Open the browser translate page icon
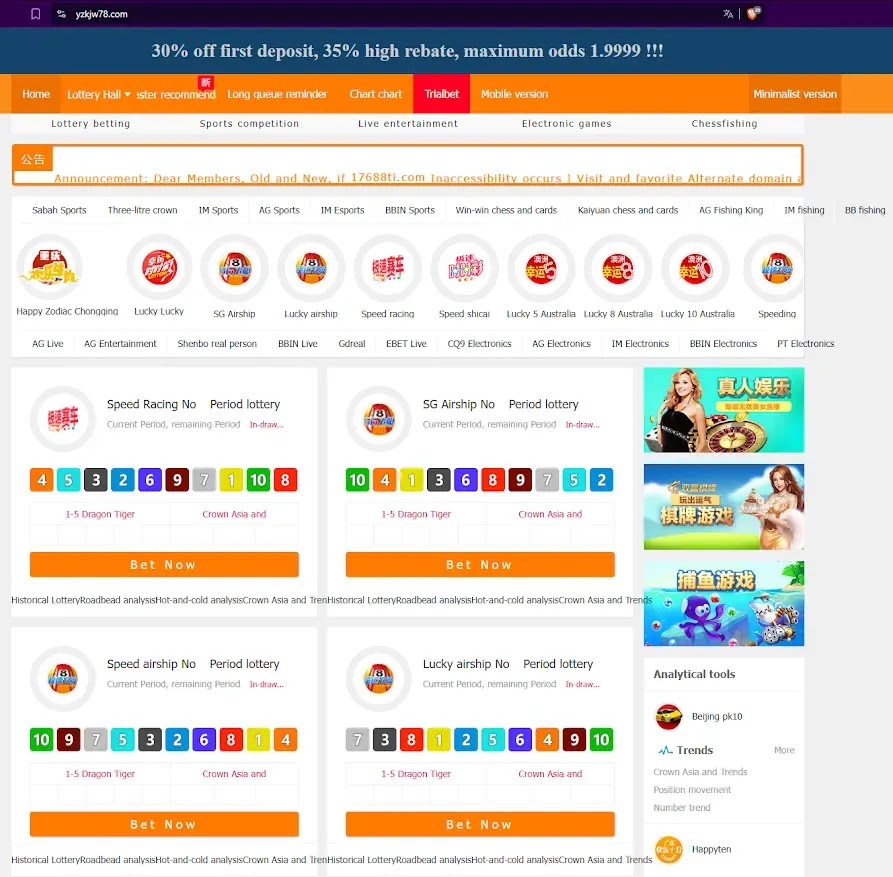Screen dimensions: 893x877 point(727,14)
